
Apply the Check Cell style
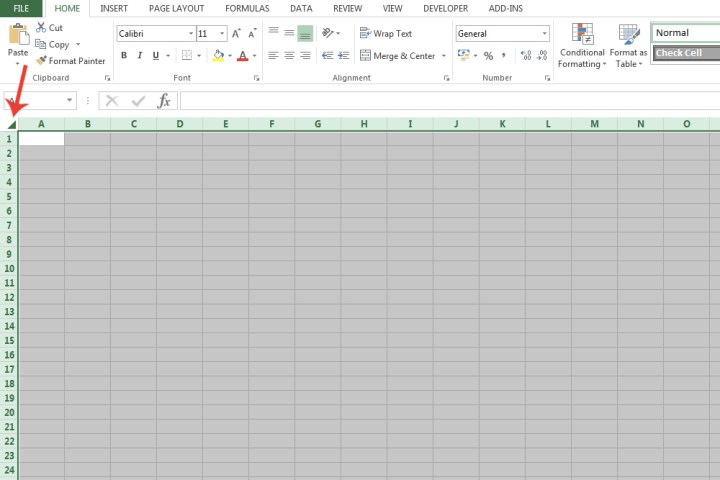coord(685,53)
